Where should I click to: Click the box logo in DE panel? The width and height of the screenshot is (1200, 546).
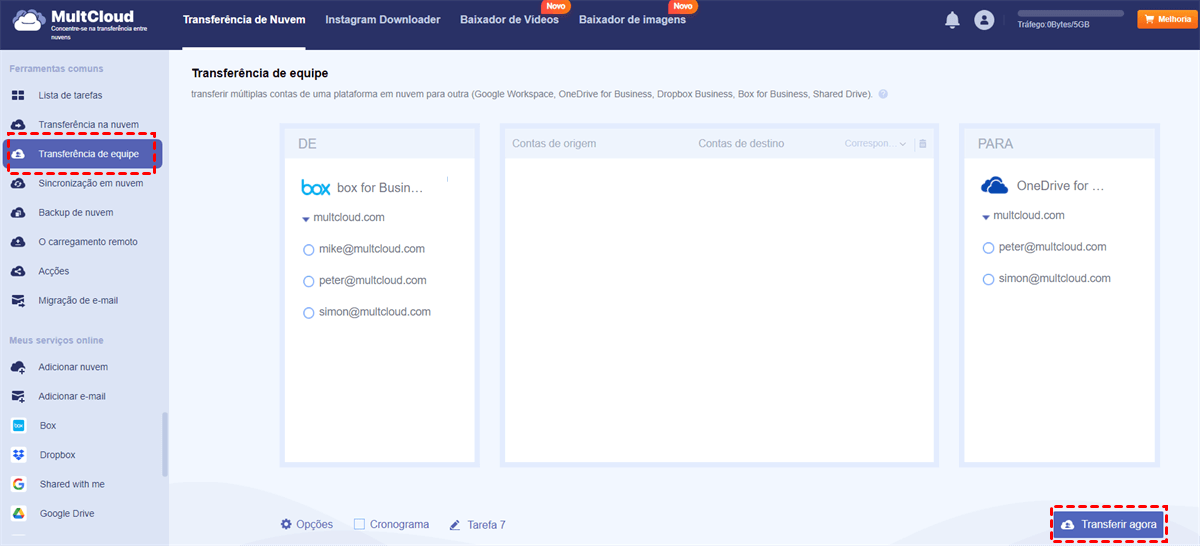[x=316, y=187]
